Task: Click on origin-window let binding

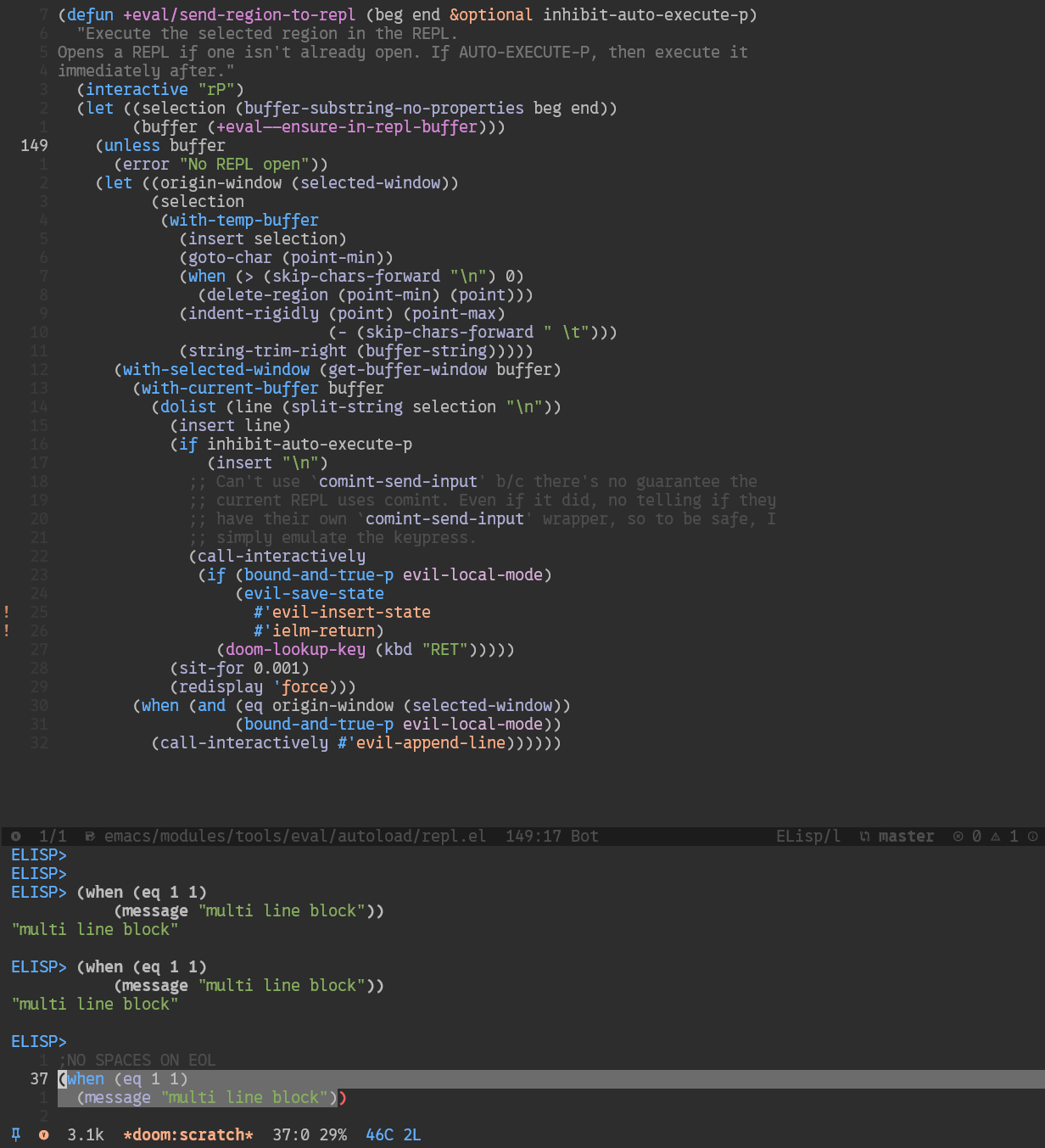Action: [221, 182]
